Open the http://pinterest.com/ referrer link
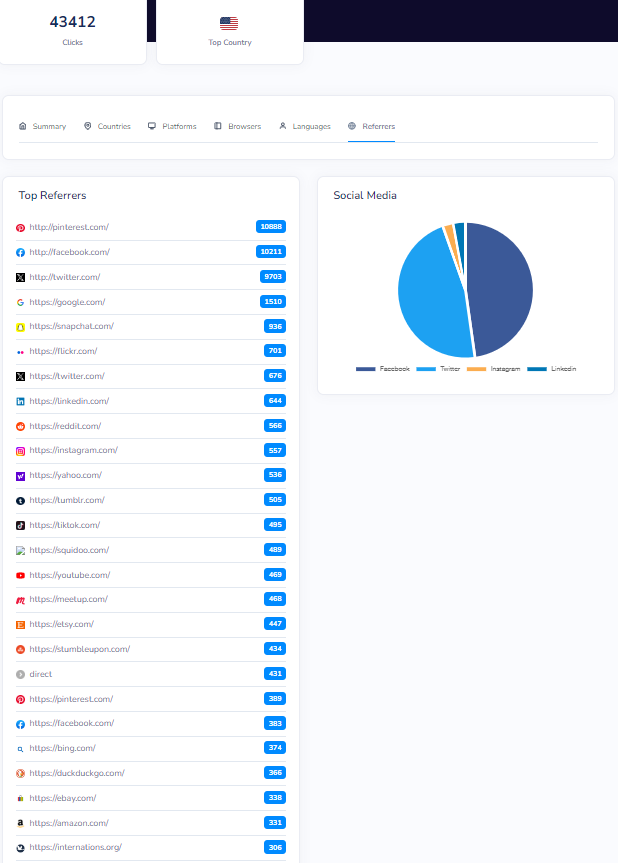 pos(69,227)
